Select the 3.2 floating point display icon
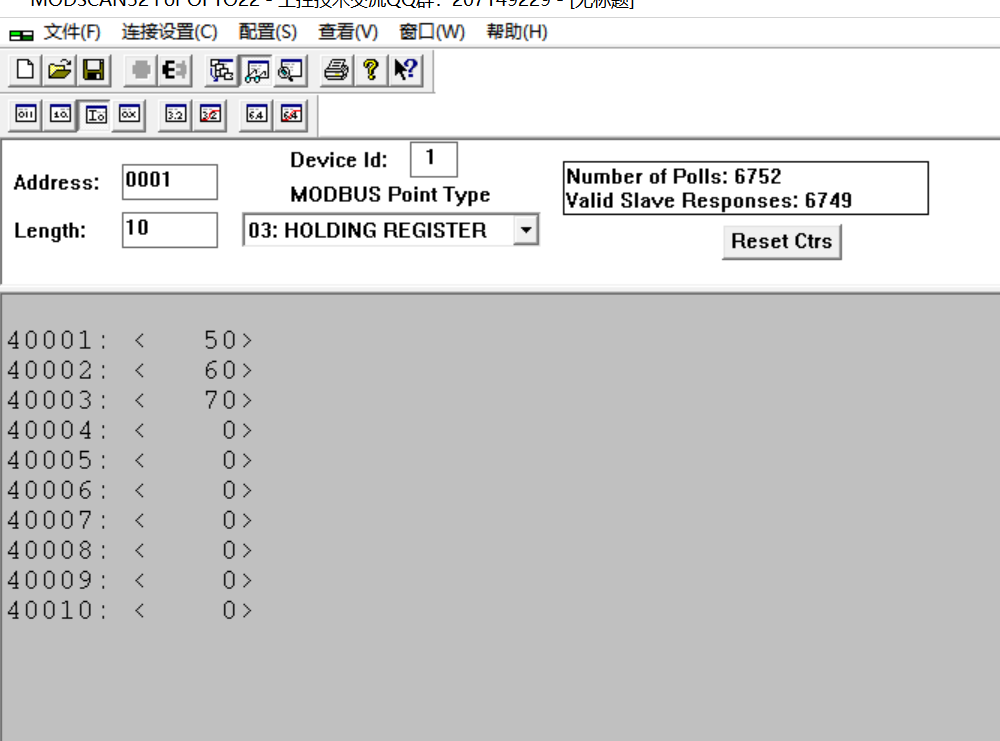The width and height of the screenshot is (1000, 741). click(x=176, y=115)
